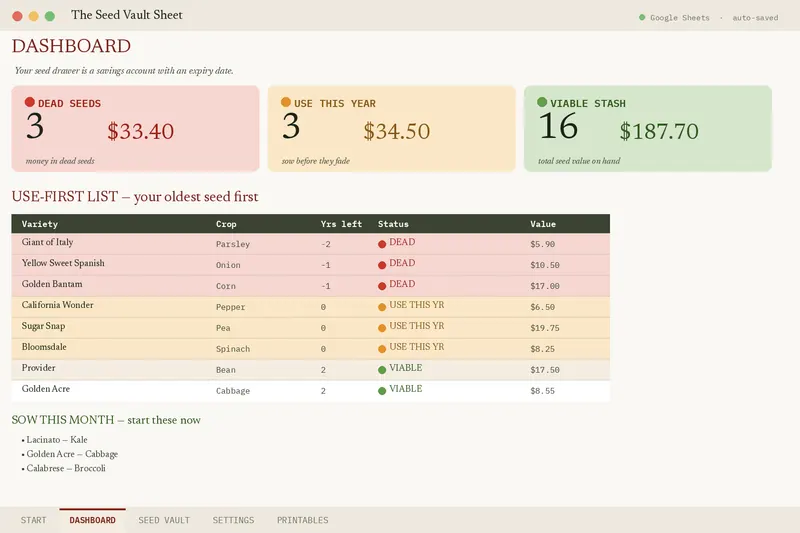800x533 pixels.
Task: Click the green status dot in Provider row
Action: pyautogui.click(x=382, y=370)
